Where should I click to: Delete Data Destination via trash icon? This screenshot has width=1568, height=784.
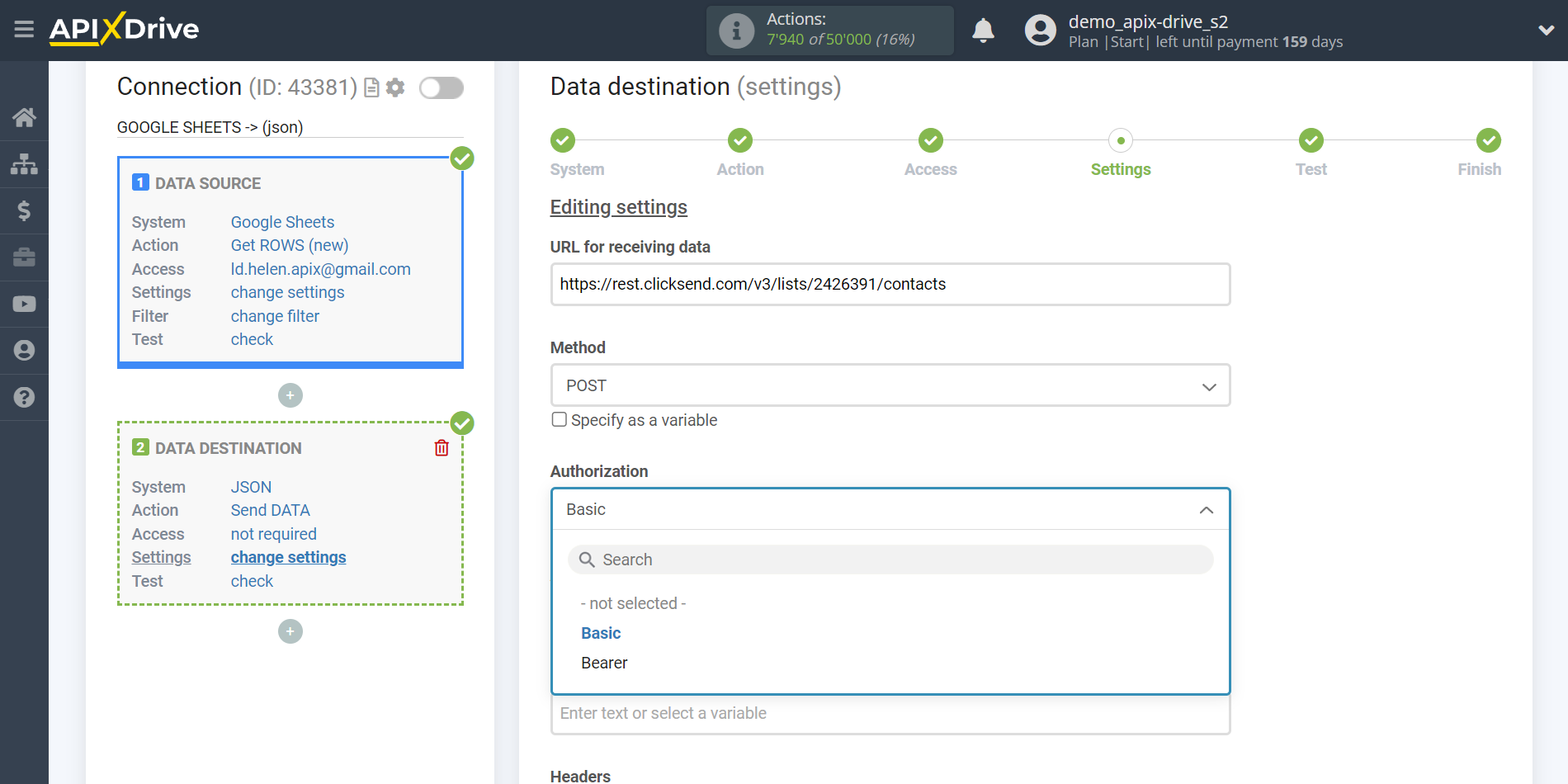(442, 447)
